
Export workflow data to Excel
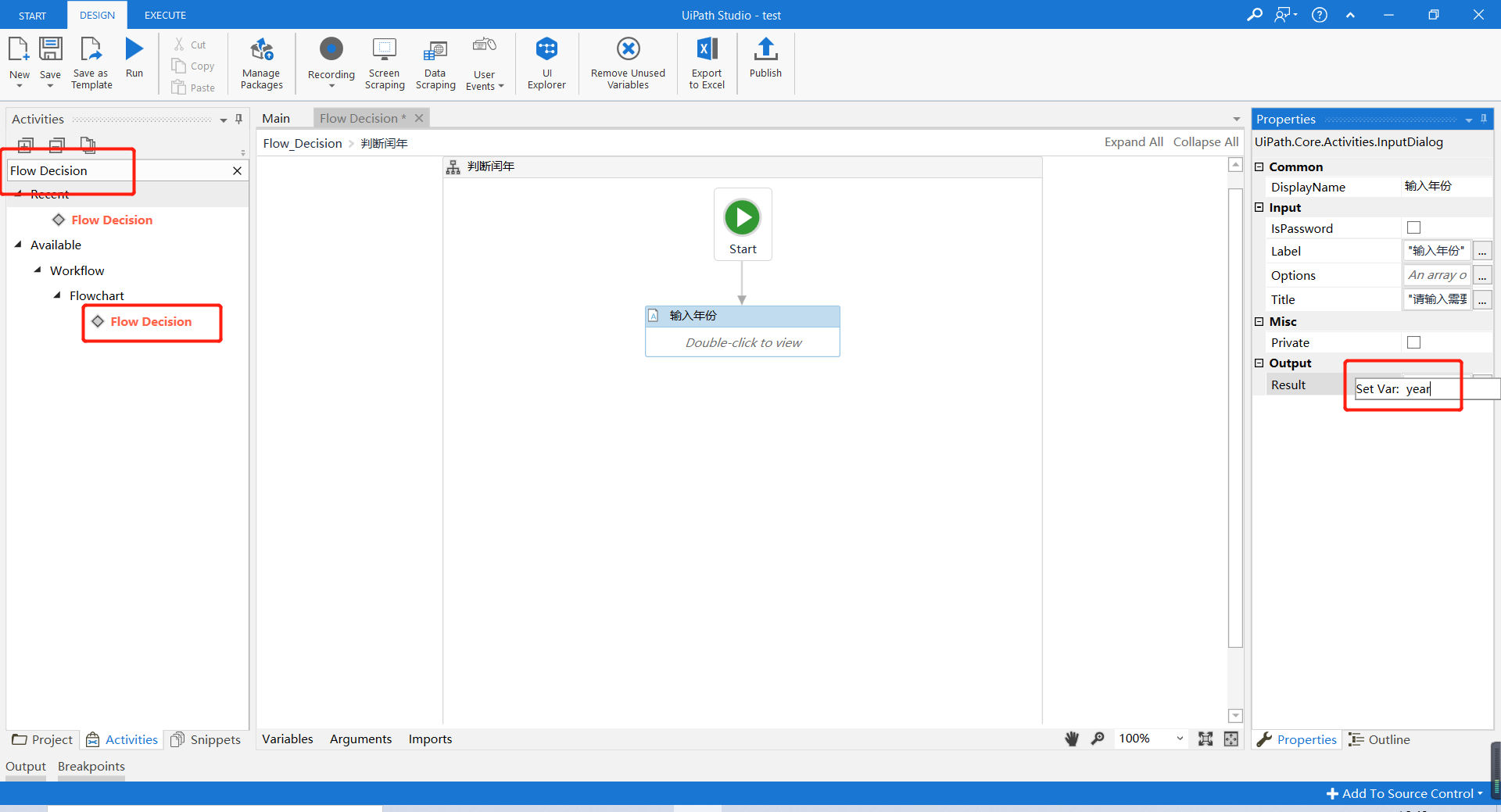707,63
